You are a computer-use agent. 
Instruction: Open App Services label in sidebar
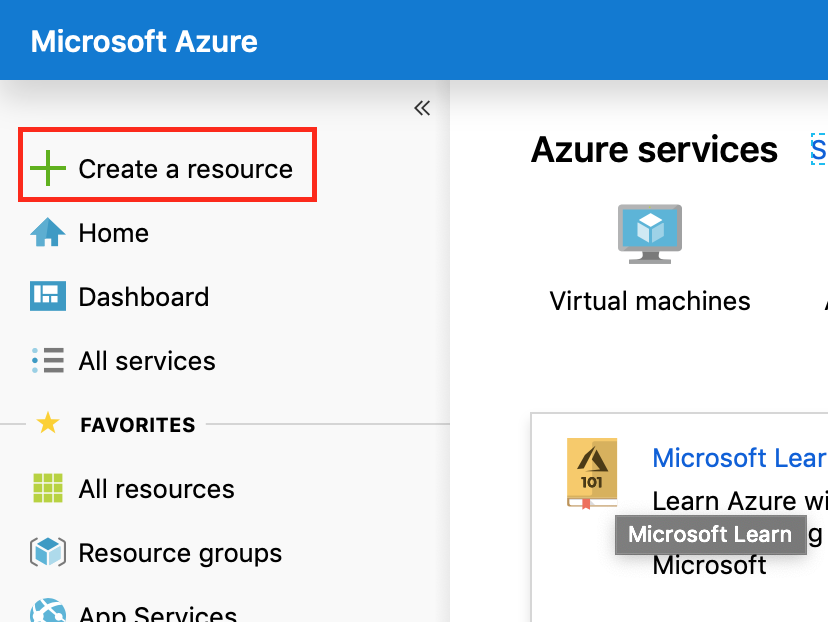coord(157,614)
